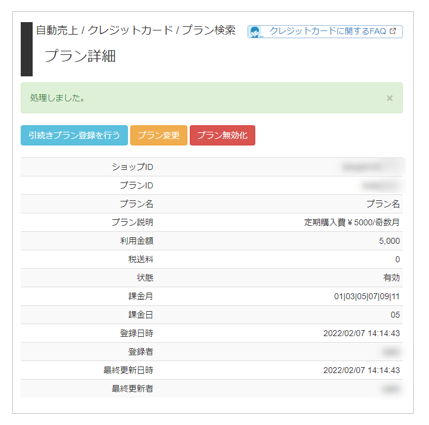429x425 pixels.
Task: Click the 状態 label
Action: tap(145, 278)
